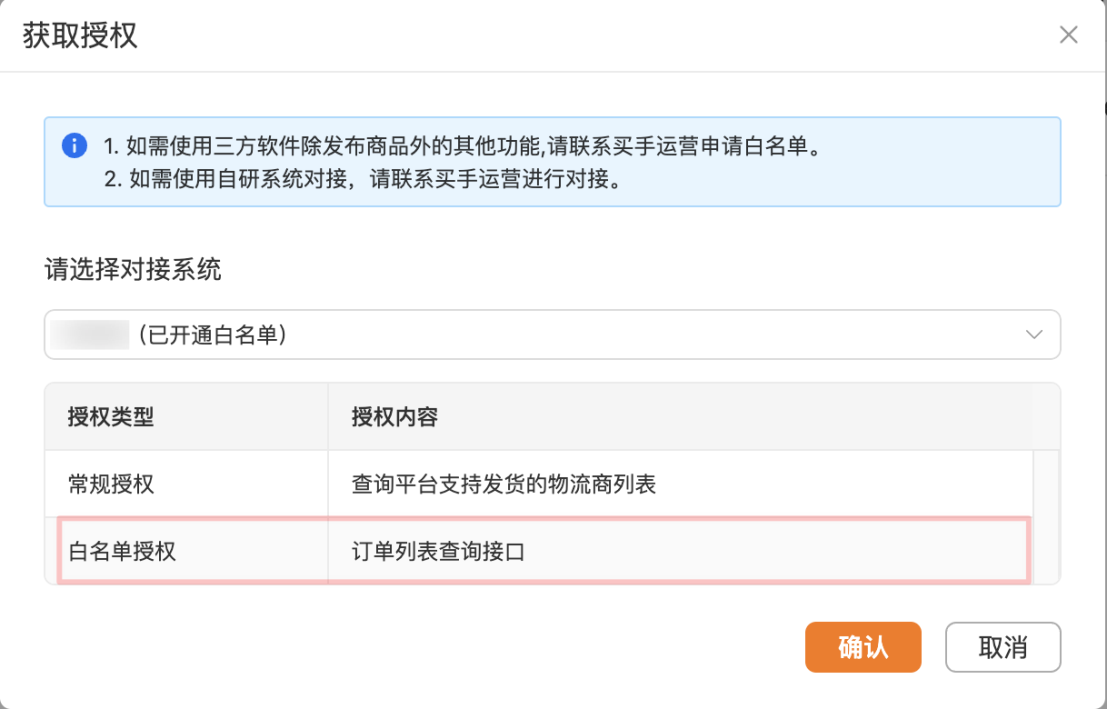Click the 授权类型 column header

coord(111,417)
